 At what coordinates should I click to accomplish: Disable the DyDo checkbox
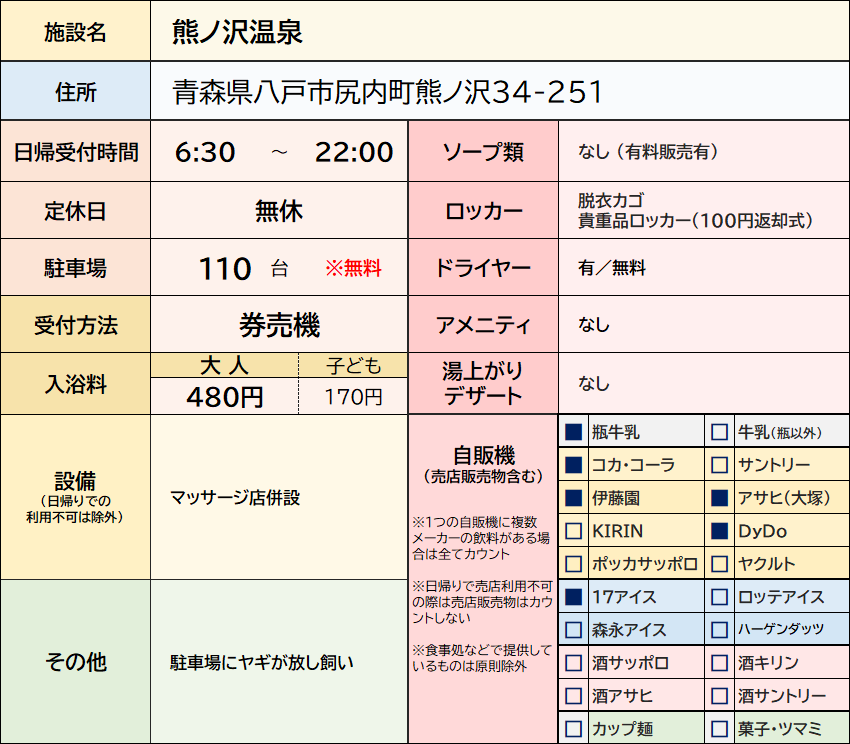[719, 531]
